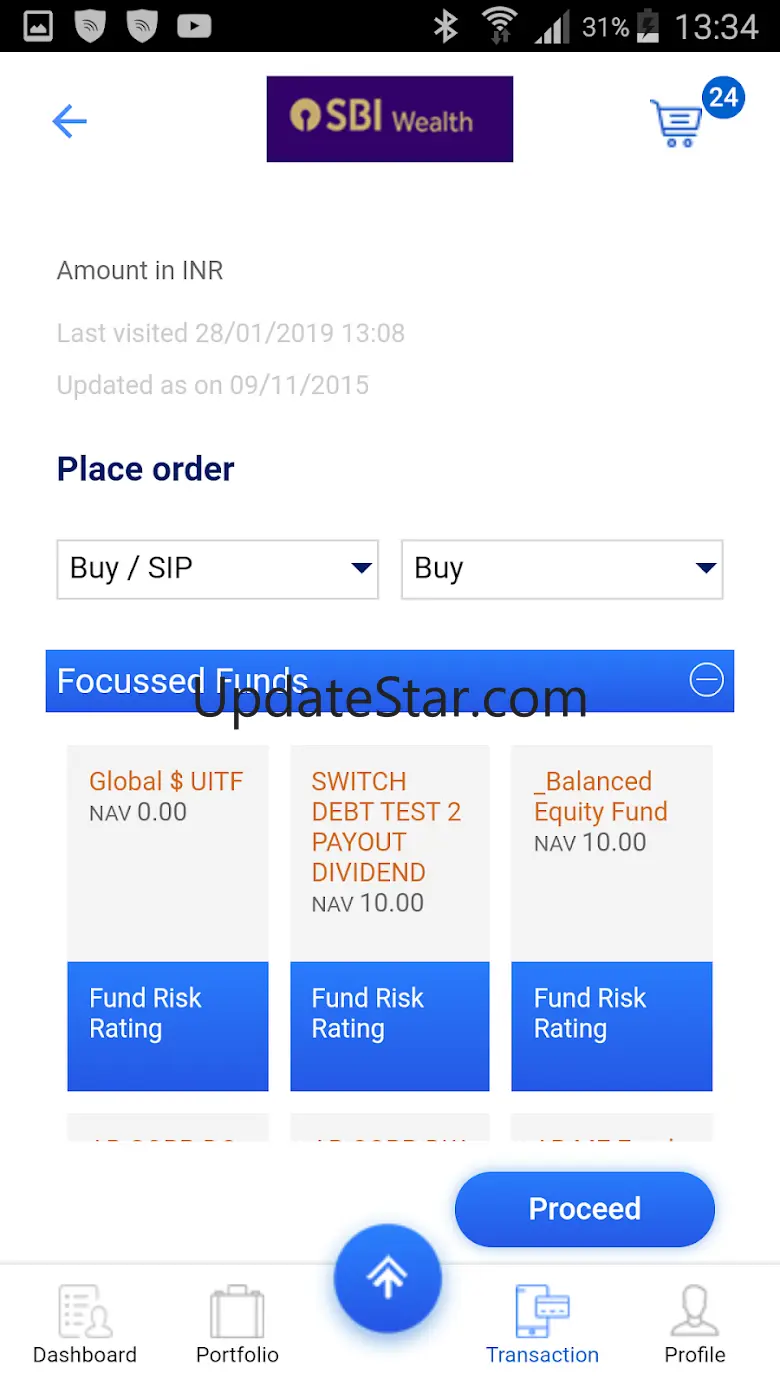This screenshot has width=780, height=1386.
Task: Open the Profile tab
Action: [694, 1325]
